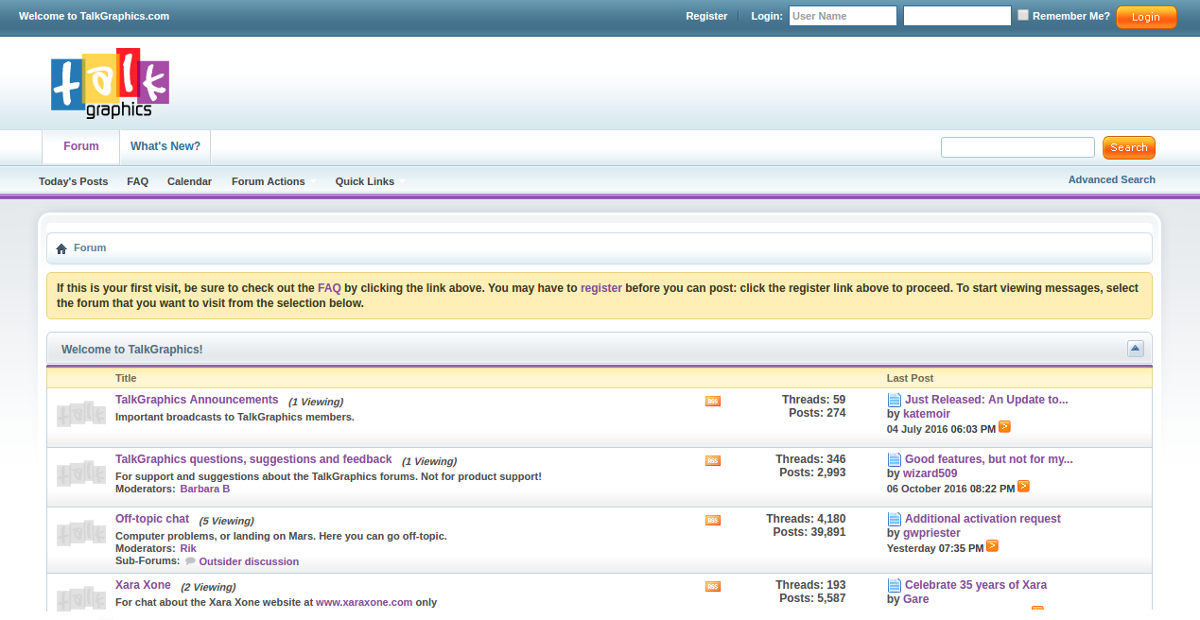
Task: Open the Advanced Search link
Action: click(x=1111, y=180)
